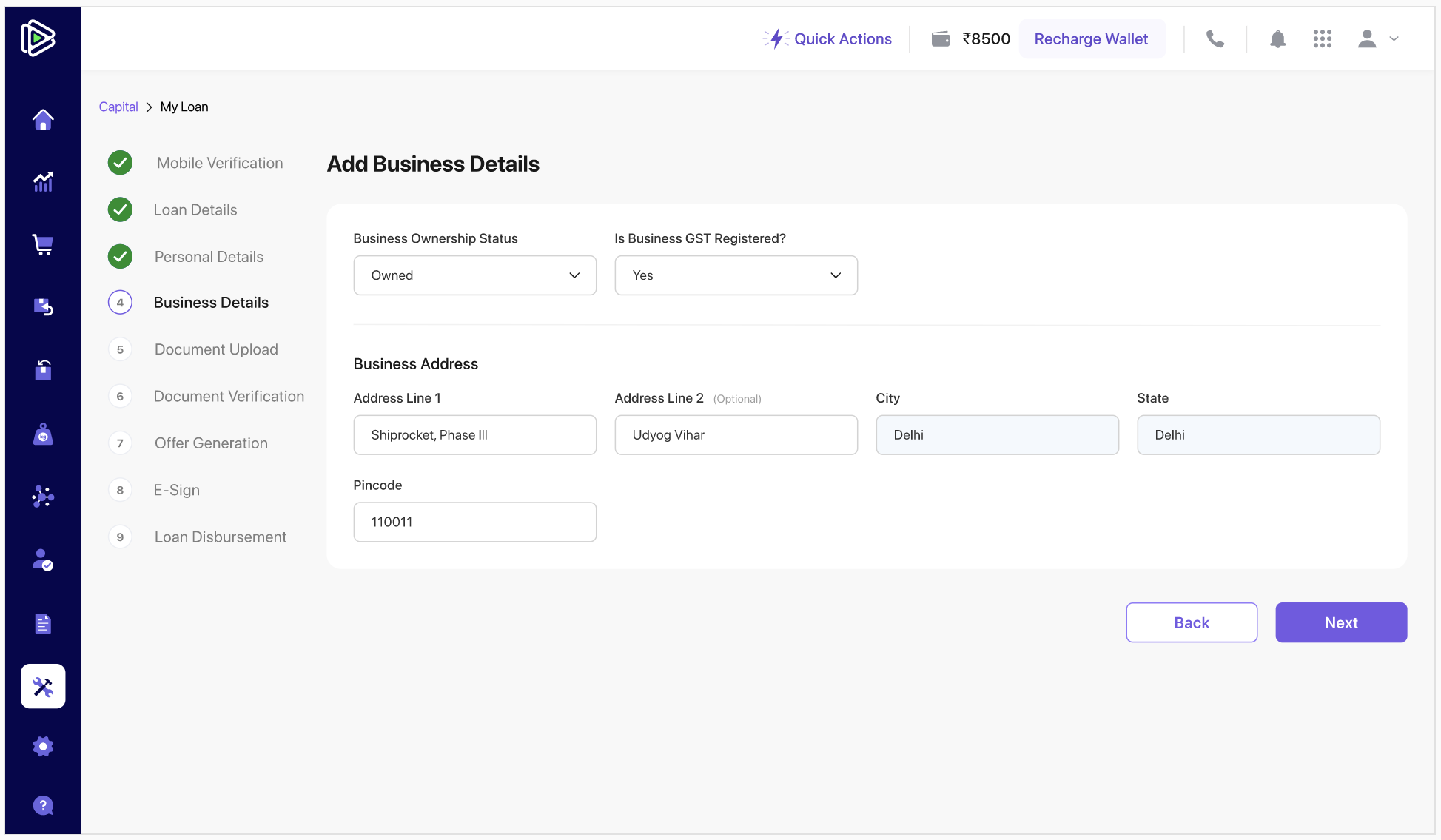Click the Back button
Image resolution: width=1441 pixels, height=840 pixels.
[x=1191, y=622]
